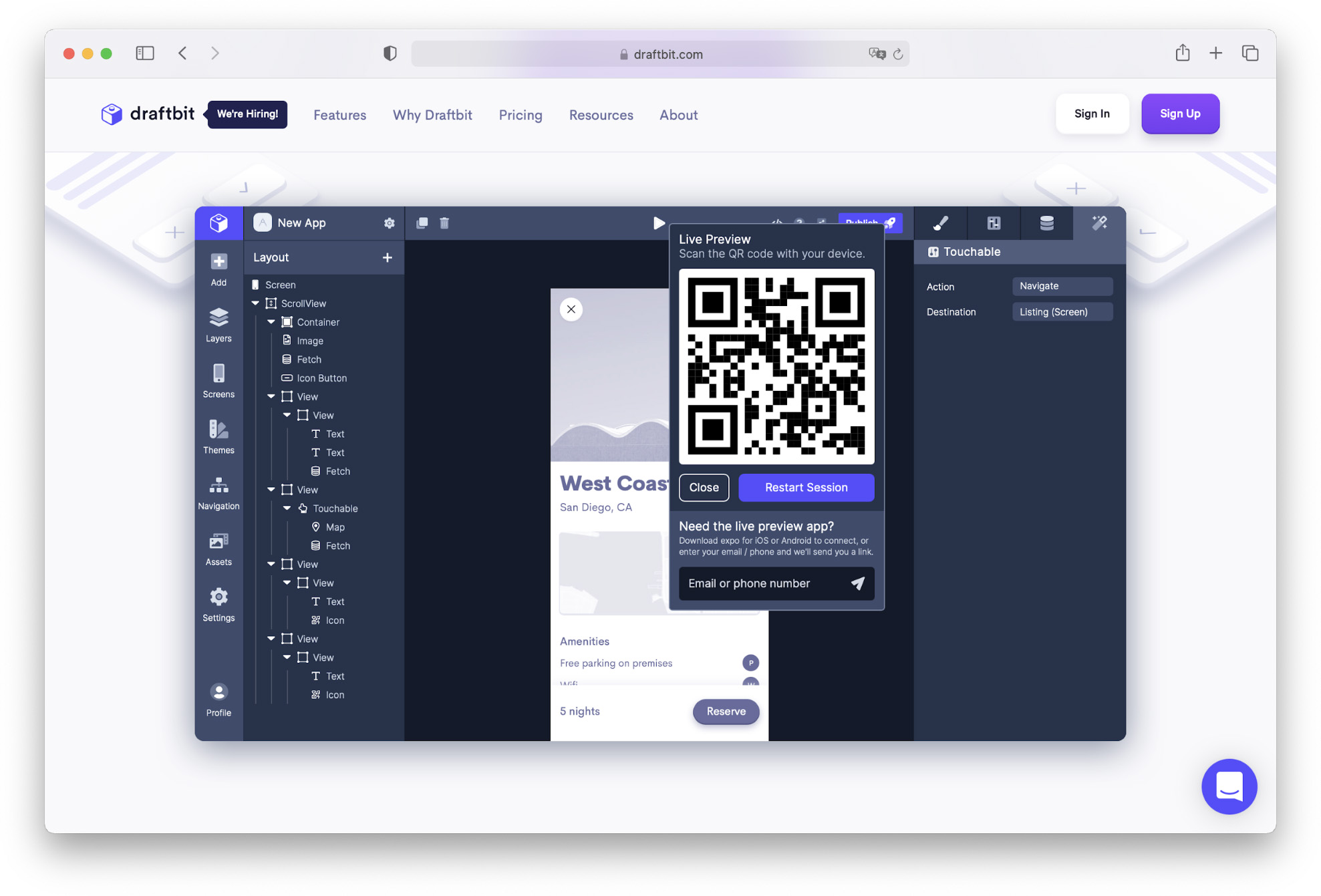Open the Themes panel

pos(218,437)
